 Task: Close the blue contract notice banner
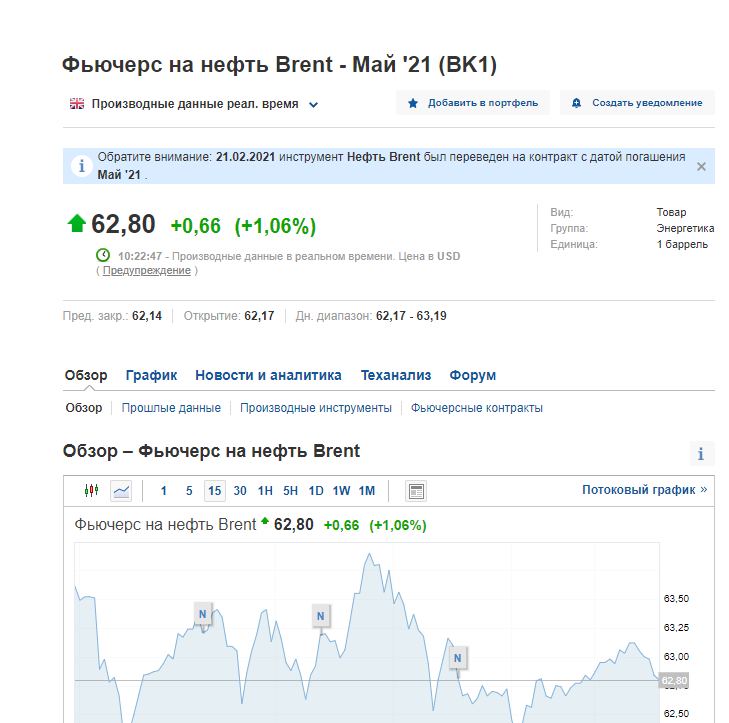[x=701, y=166]
